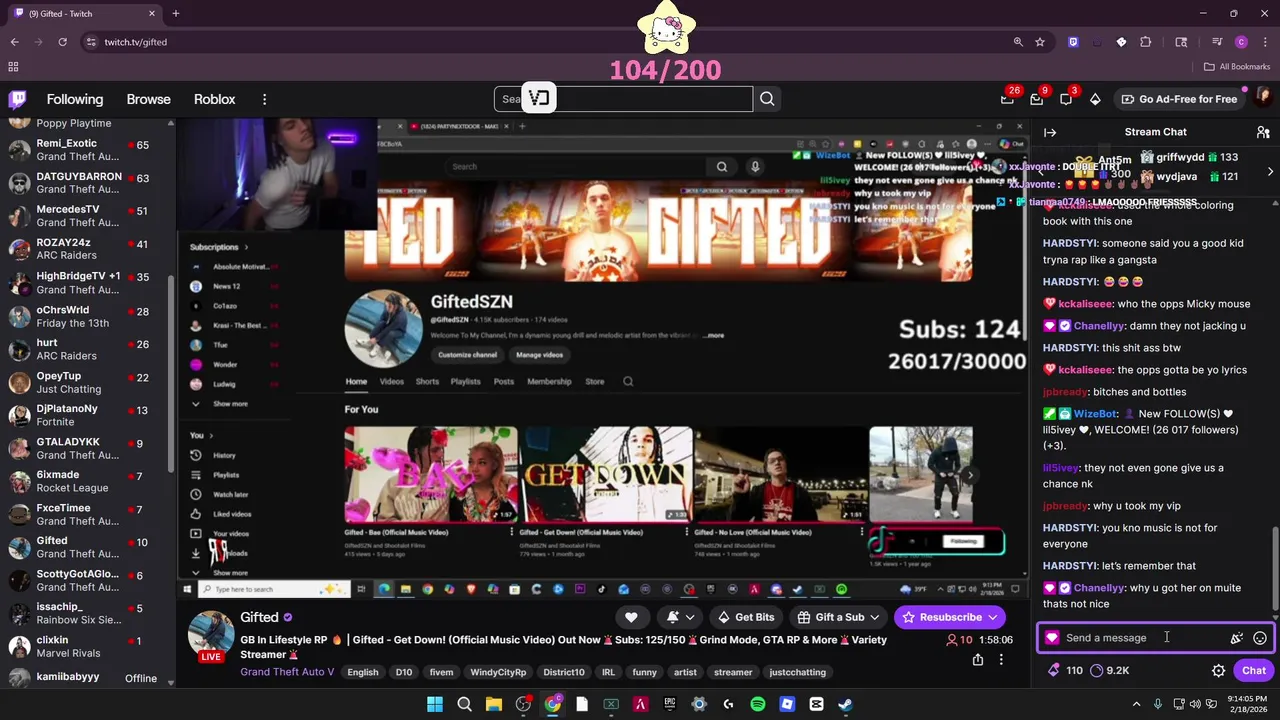
Task: Open clixkin channel in the sidebar
Action: point(88,646)
